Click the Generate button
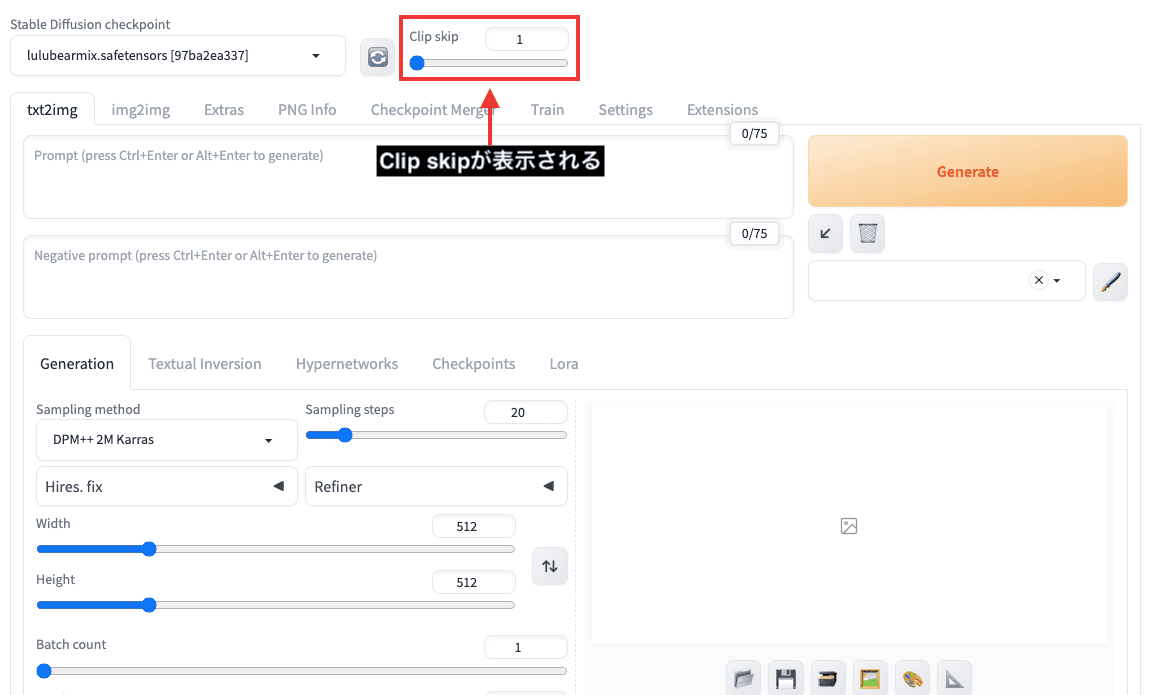The width and height of the screenshot is (1150, 695). coord(967,172)
